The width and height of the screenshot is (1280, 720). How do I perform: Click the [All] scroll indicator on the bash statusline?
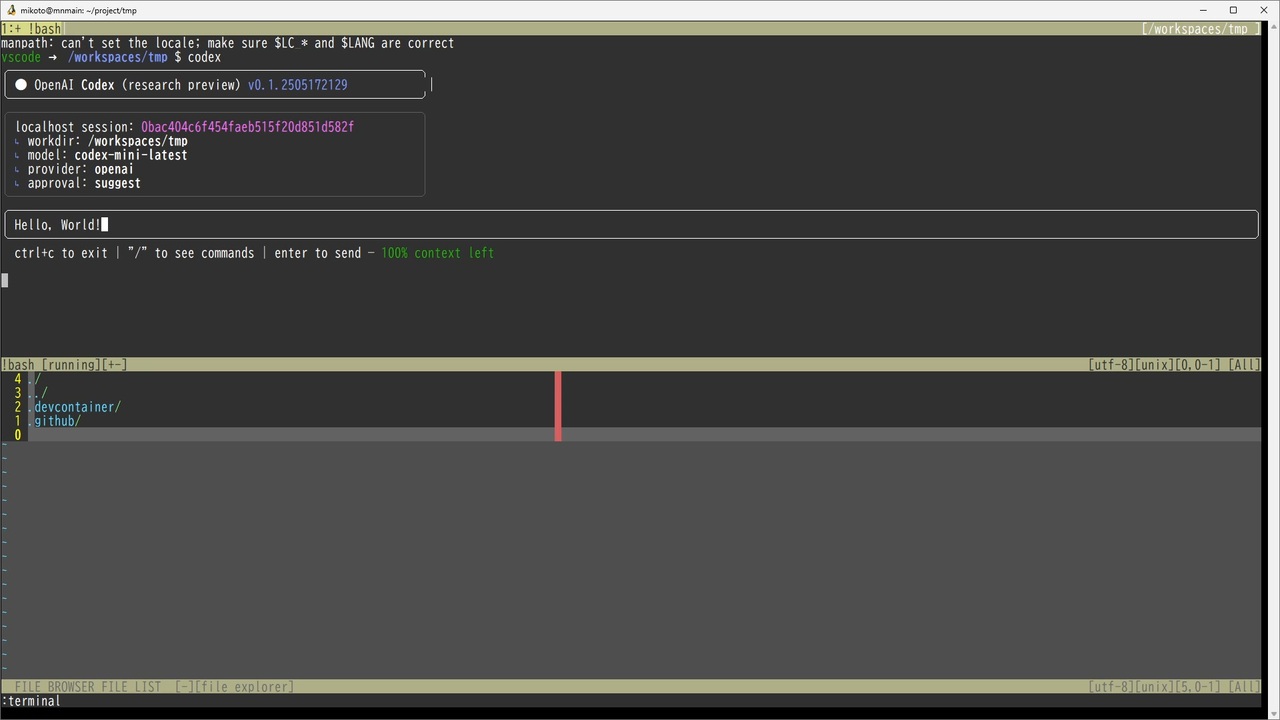point(1243,365)
